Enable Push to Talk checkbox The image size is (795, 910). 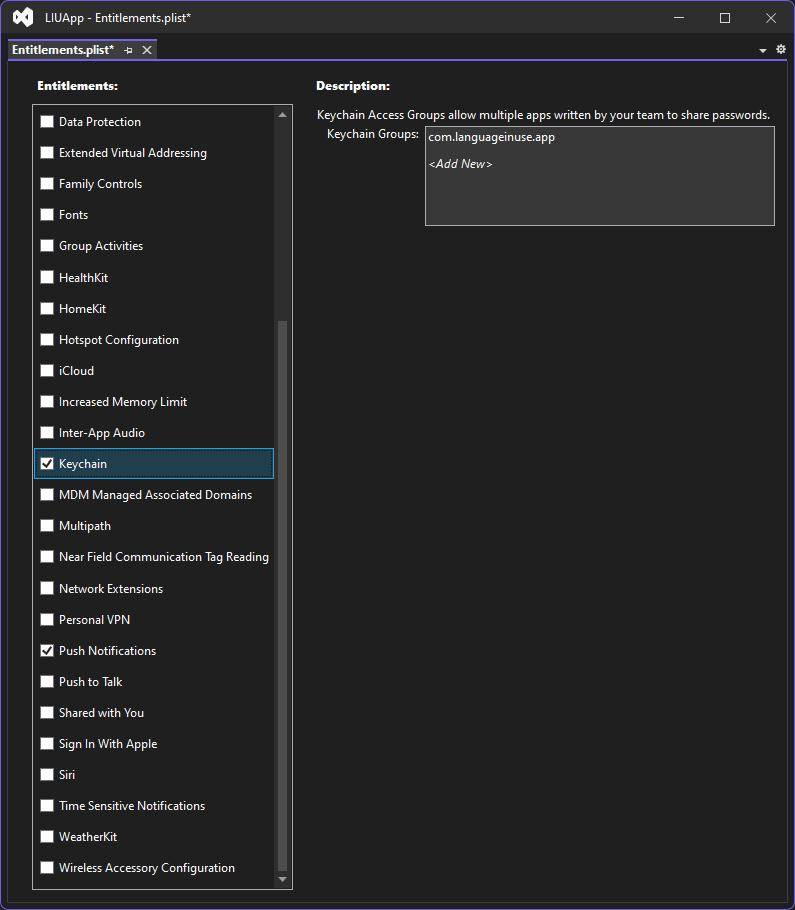47,682
